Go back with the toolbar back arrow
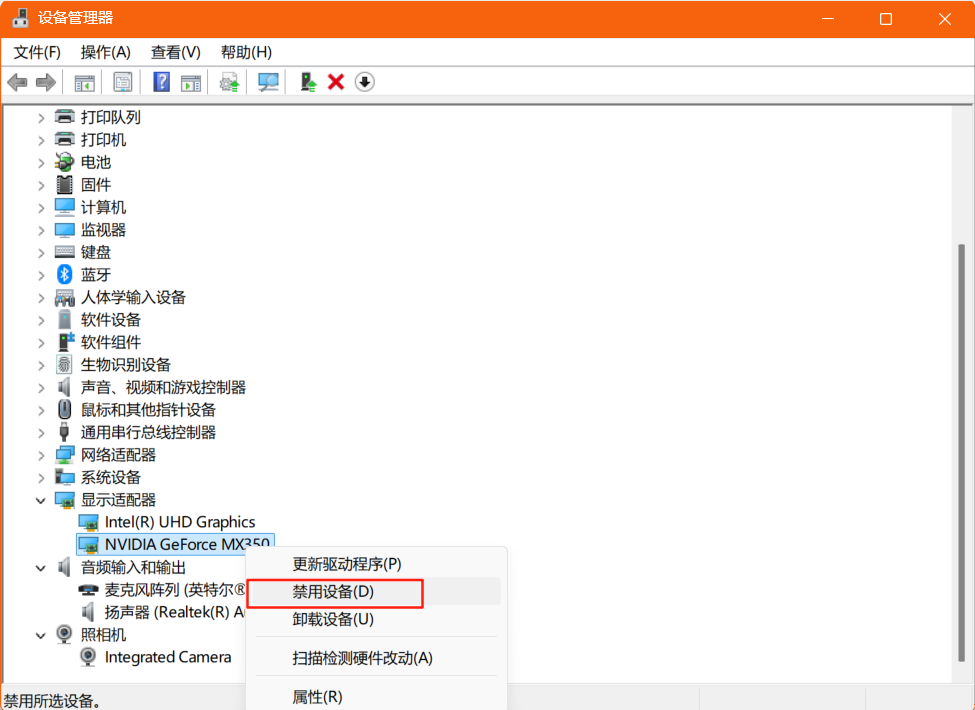Viewport: 975px width, 710px height. (x=17, y=82)
